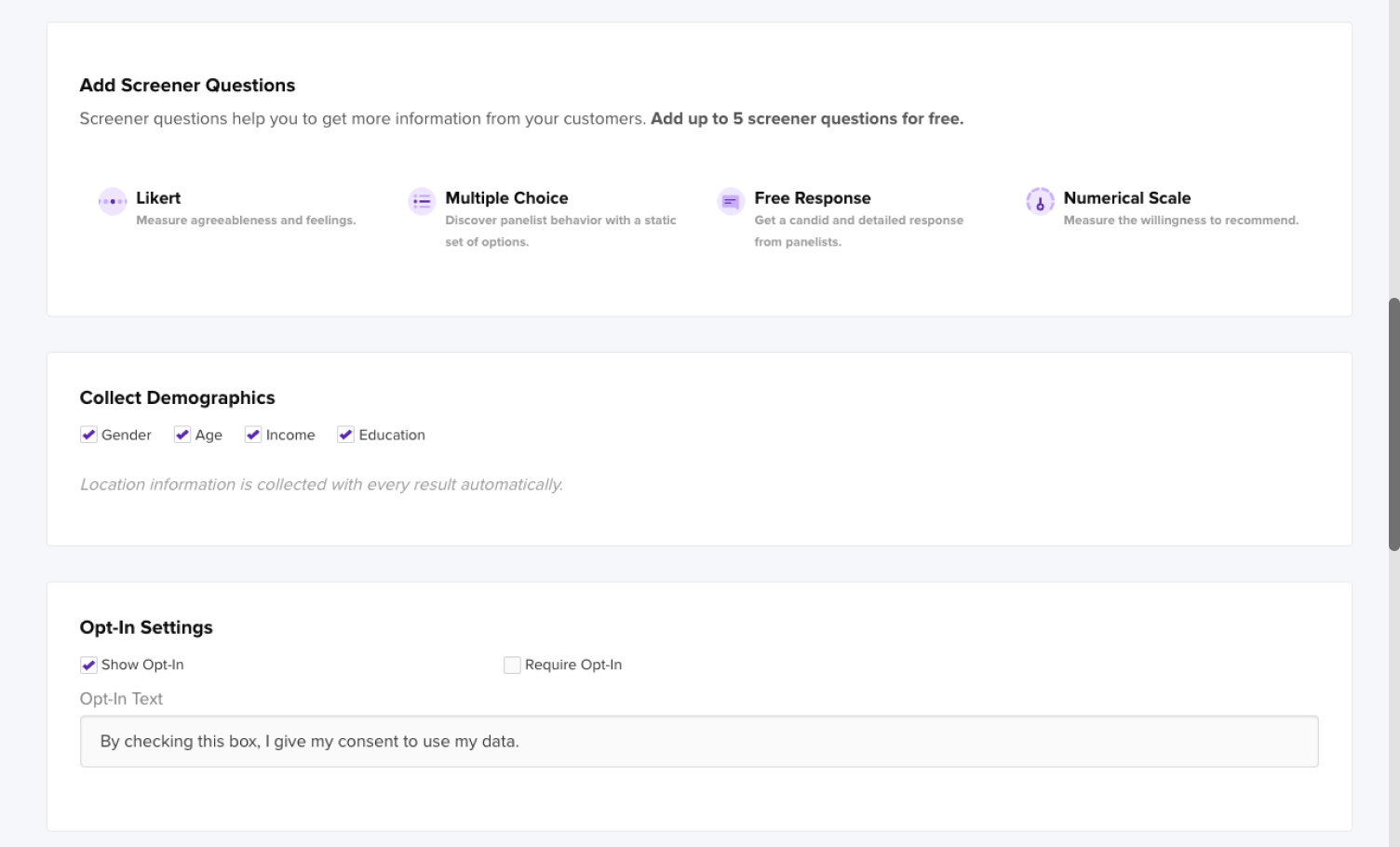The height and width of the screenshot is (847, 1400).
Task: Add a Multiple Choice screener question
Action: click(x=506, y=198)
